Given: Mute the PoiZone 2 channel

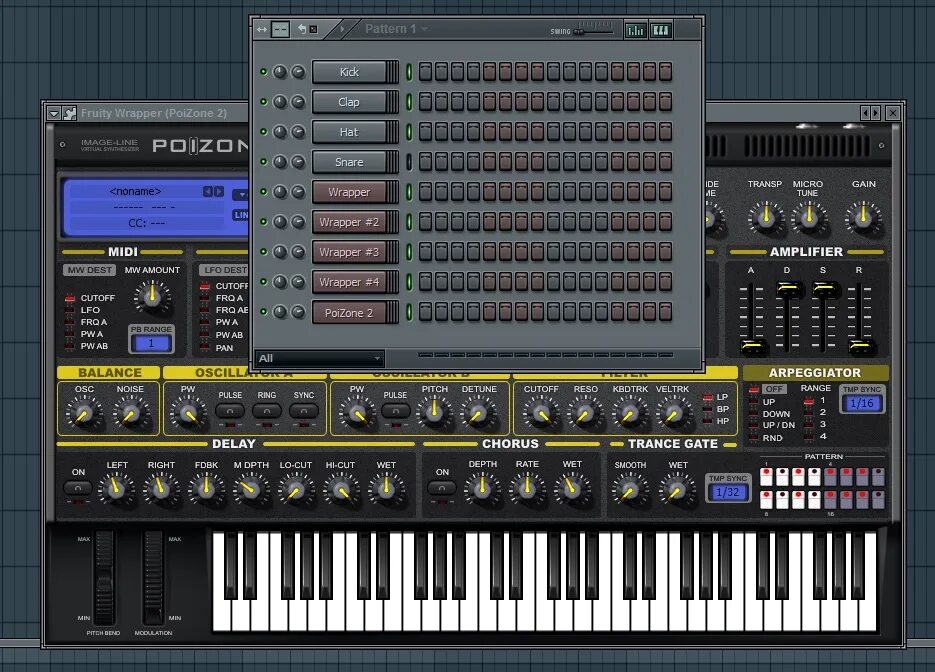Looking at the screenshot, I should click(264, 312).
